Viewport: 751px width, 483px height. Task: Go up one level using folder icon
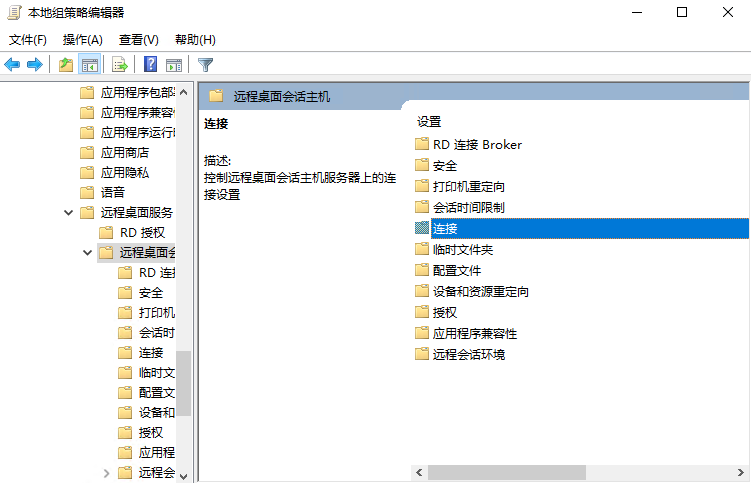pos(66,65)
